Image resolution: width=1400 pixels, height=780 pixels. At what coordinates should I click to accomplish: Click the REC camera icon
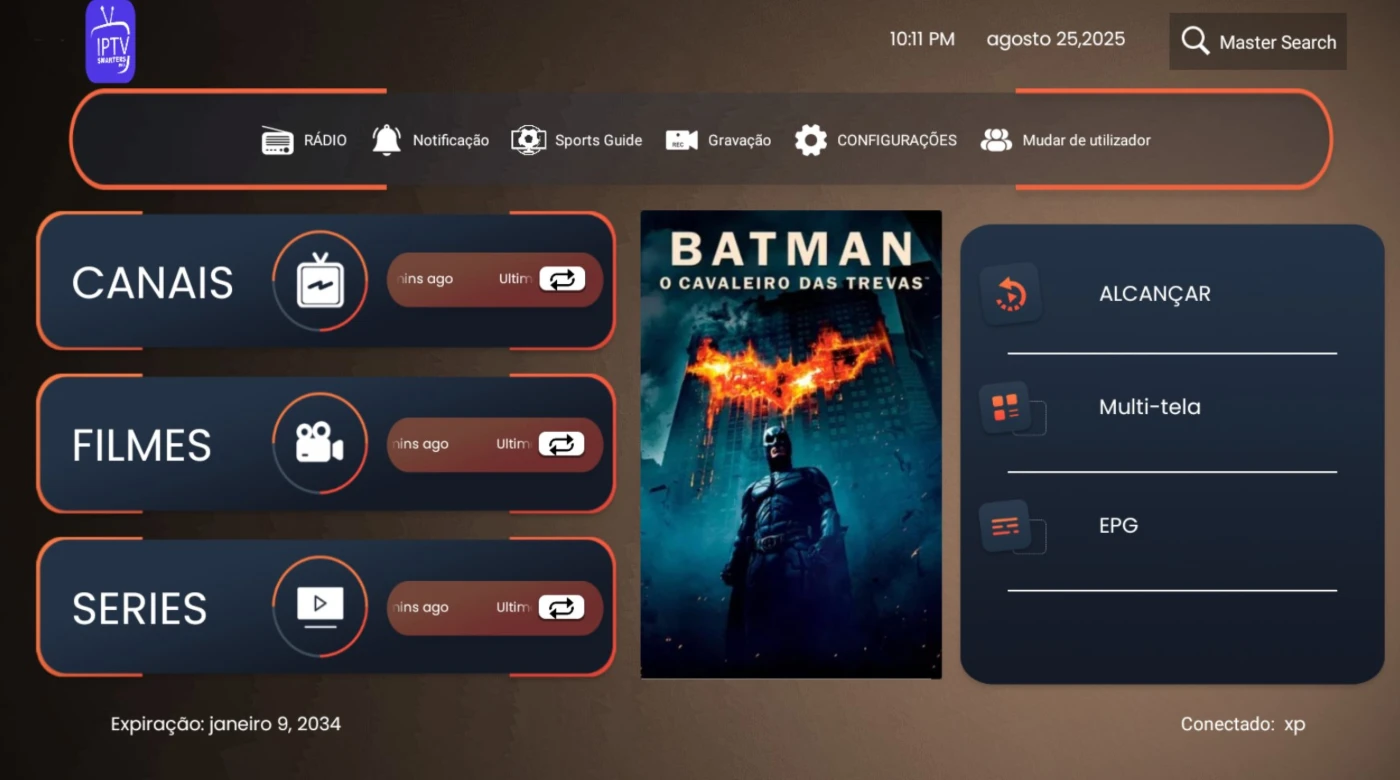[681, 141]
